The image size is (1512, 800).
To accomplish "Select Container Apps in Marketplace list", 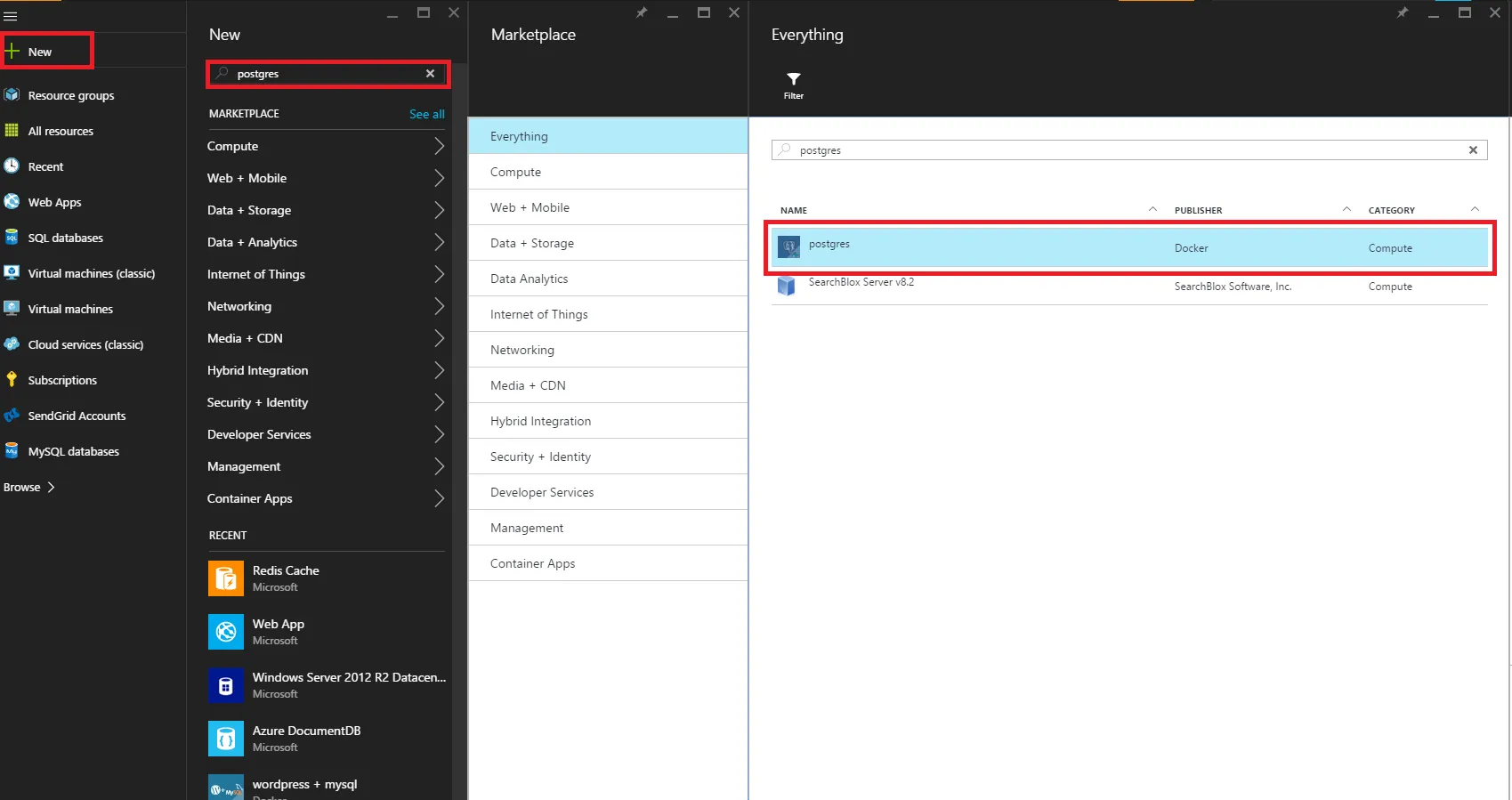I will (533, 563).
